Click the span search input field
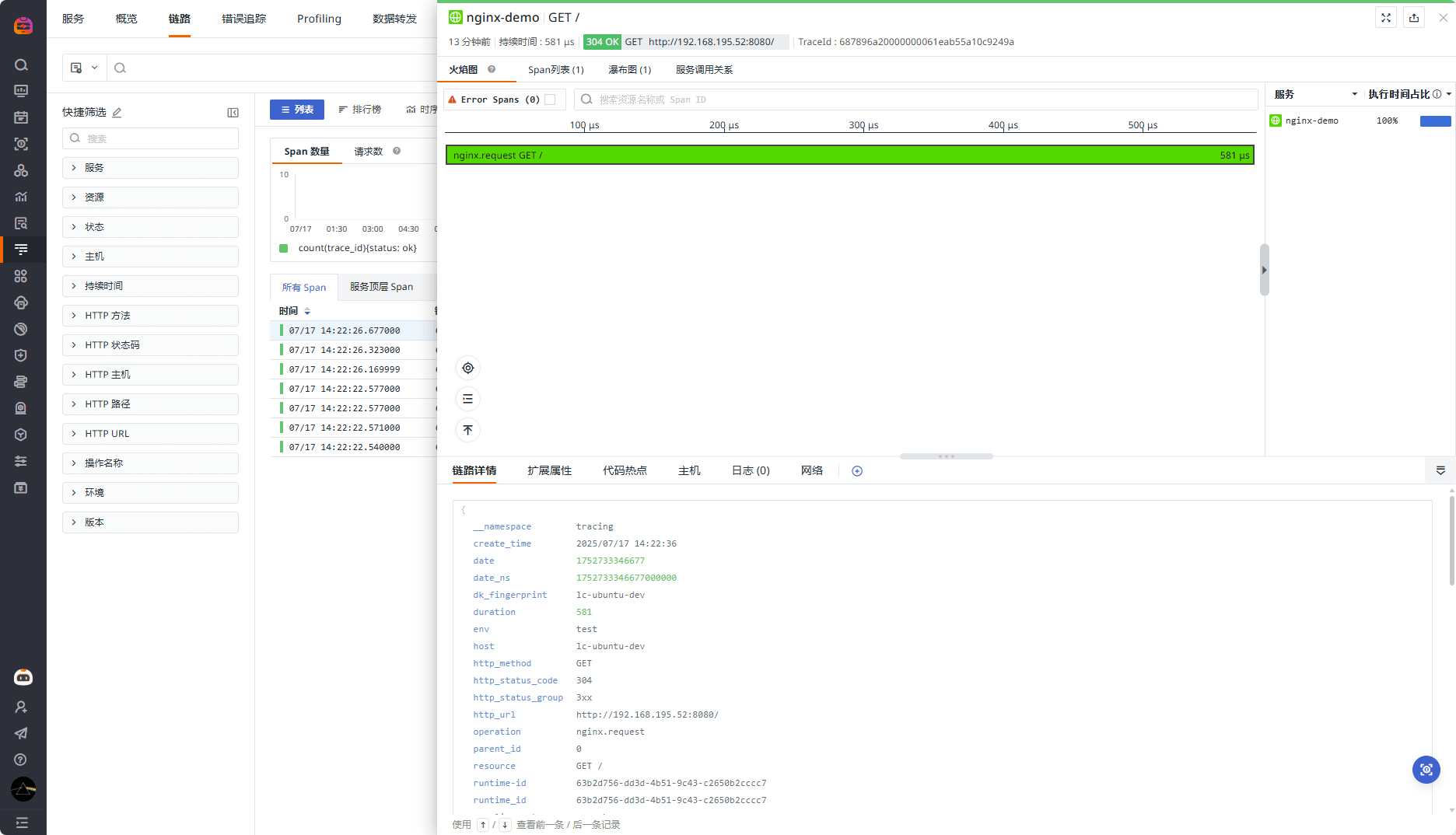This screenshot has width=1456, height=835. pos(915,100)
